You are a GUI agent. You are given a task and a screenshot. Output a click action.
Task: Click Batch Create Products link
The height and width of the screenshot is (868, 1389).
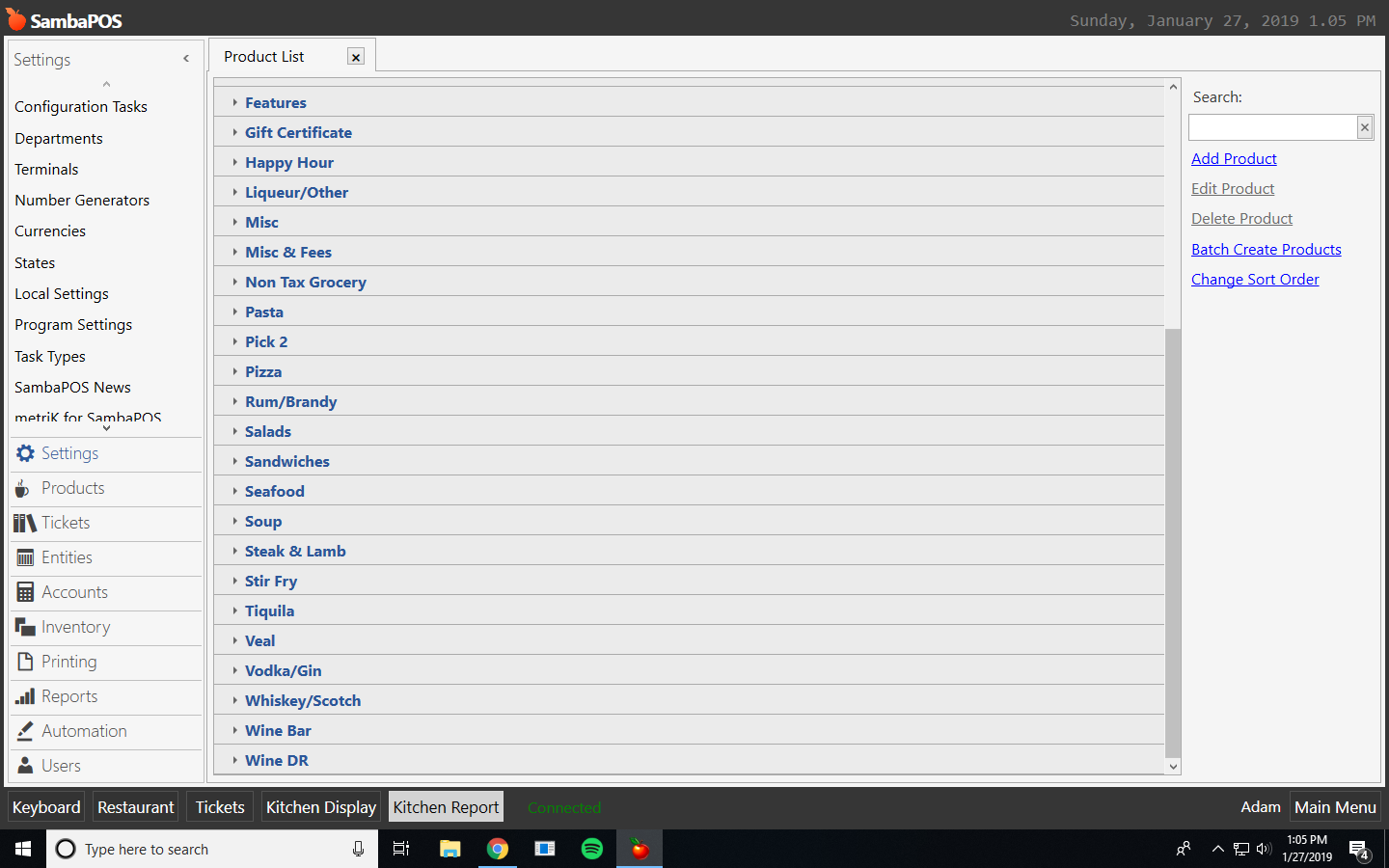[x=1266, y=250]
